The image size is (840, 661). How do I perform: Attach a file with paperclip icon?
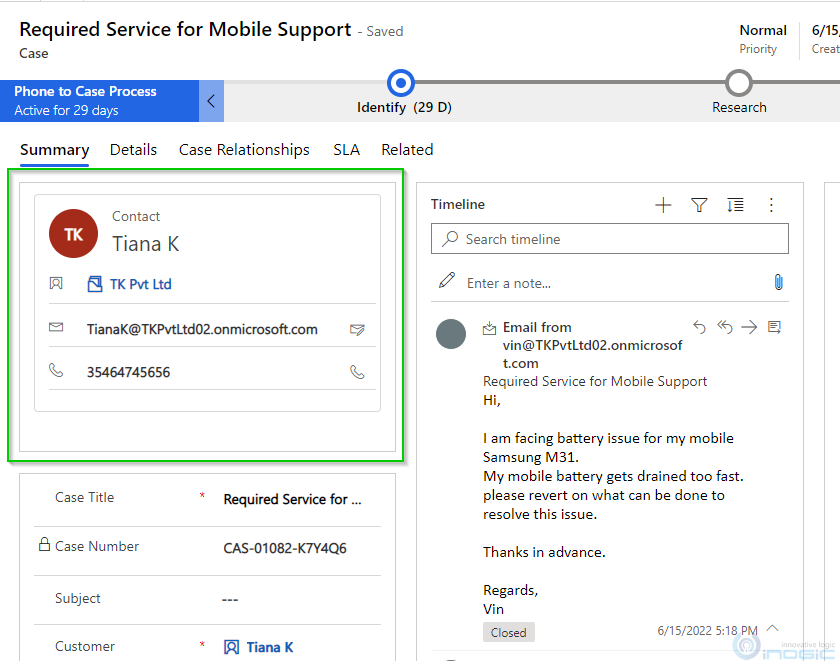778,282
